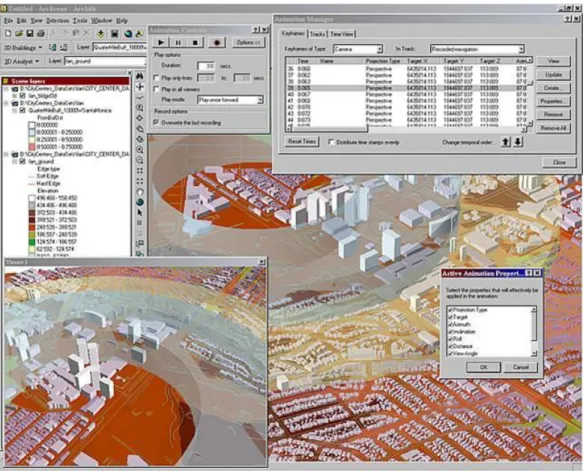Click the Full Extent globe tool
The width and height of the screenshot is (583, 471).
coord(140,202)
